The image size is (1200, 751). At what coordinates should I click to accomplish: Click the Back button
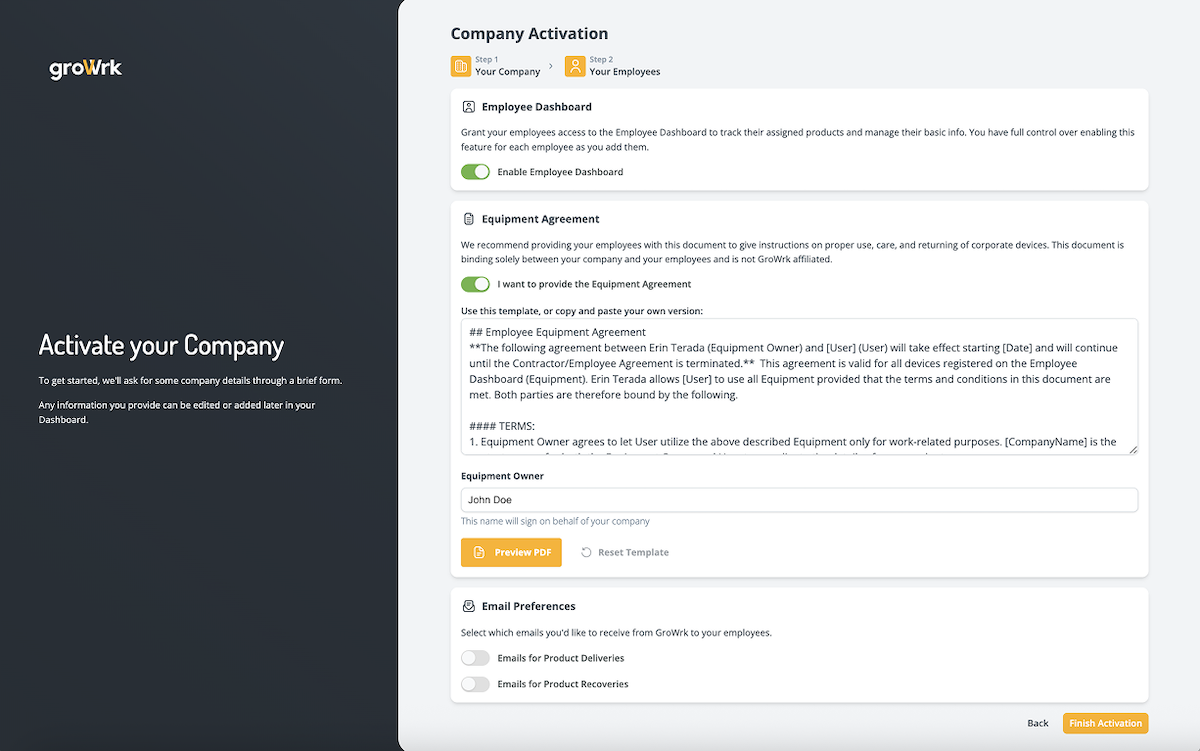[x=1037, y=723]
